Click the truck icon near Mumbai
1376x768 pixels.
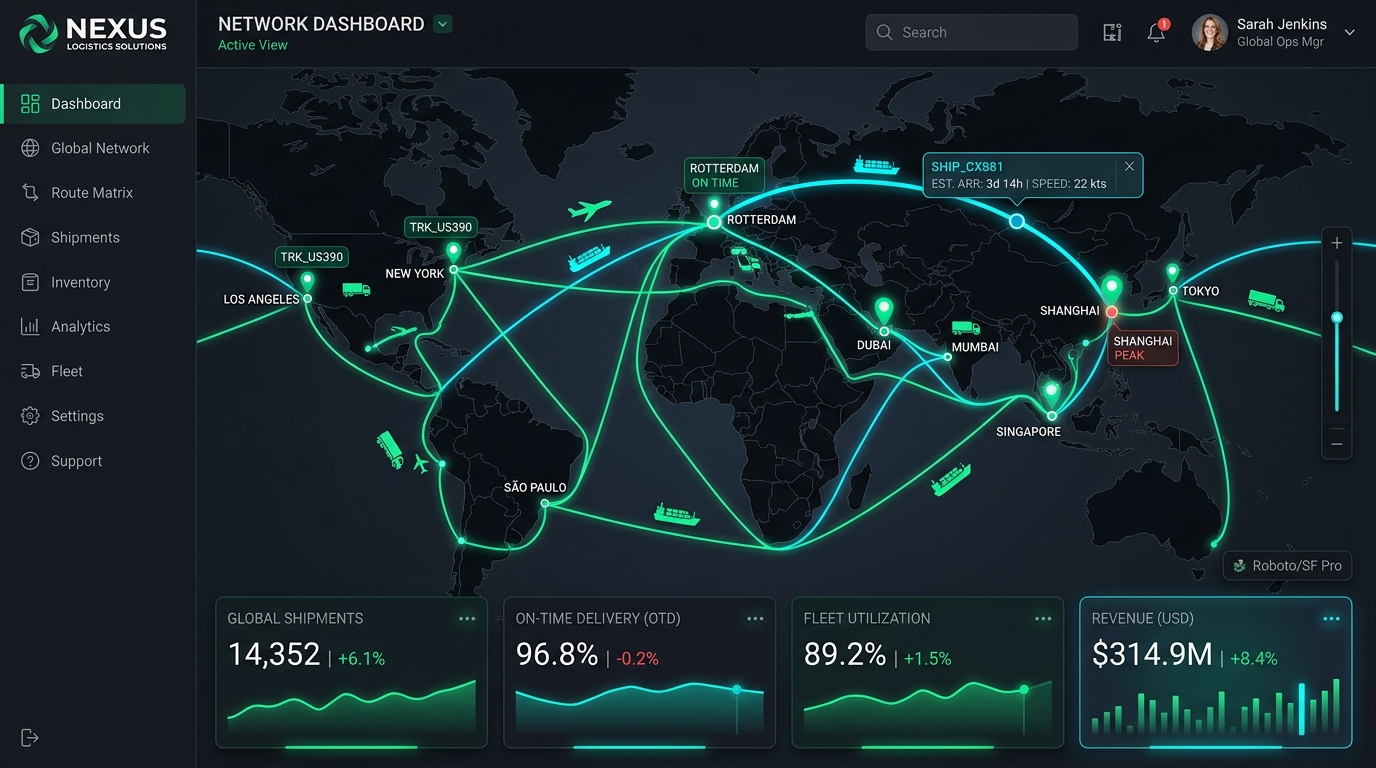pyautogui.click(x=965, y=328)
